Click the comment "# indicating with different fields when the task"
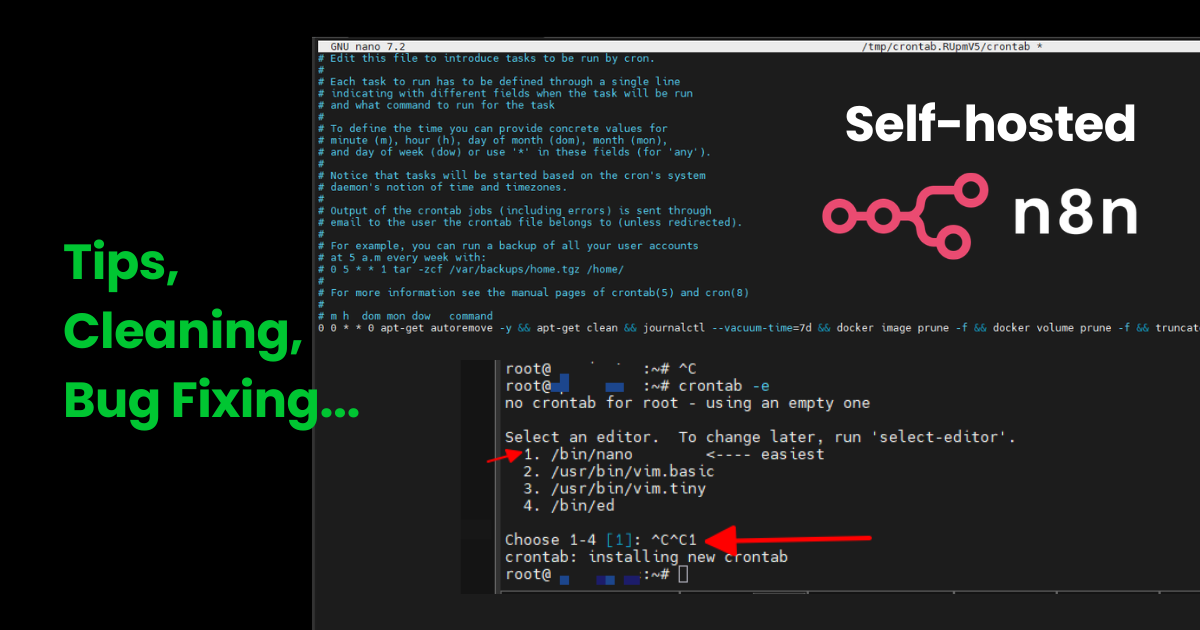Screen dimensions: 1200x630 click(505, 93)
